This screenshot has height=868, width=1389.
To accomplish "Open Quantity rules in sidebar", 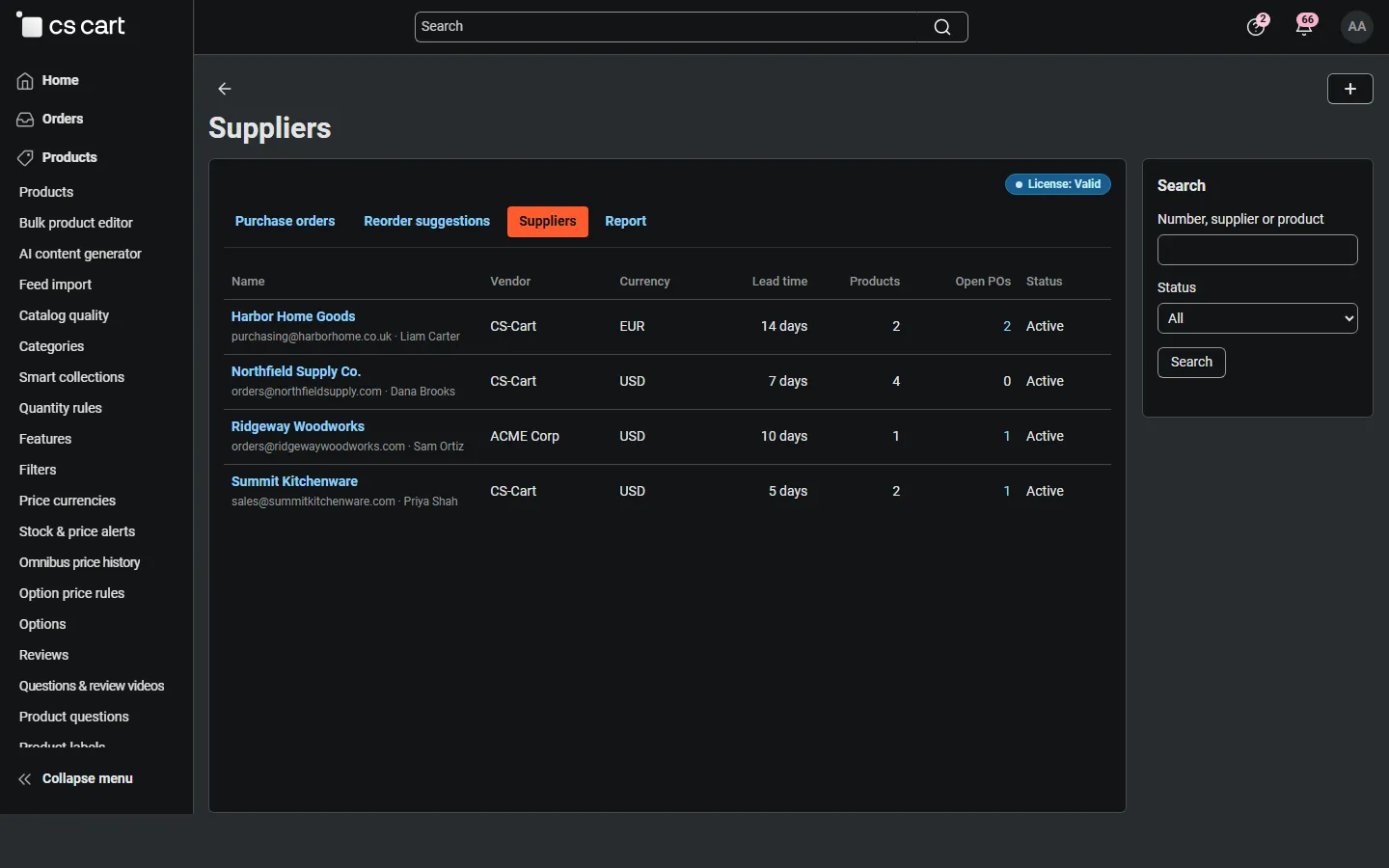I will tap(61, 408).
